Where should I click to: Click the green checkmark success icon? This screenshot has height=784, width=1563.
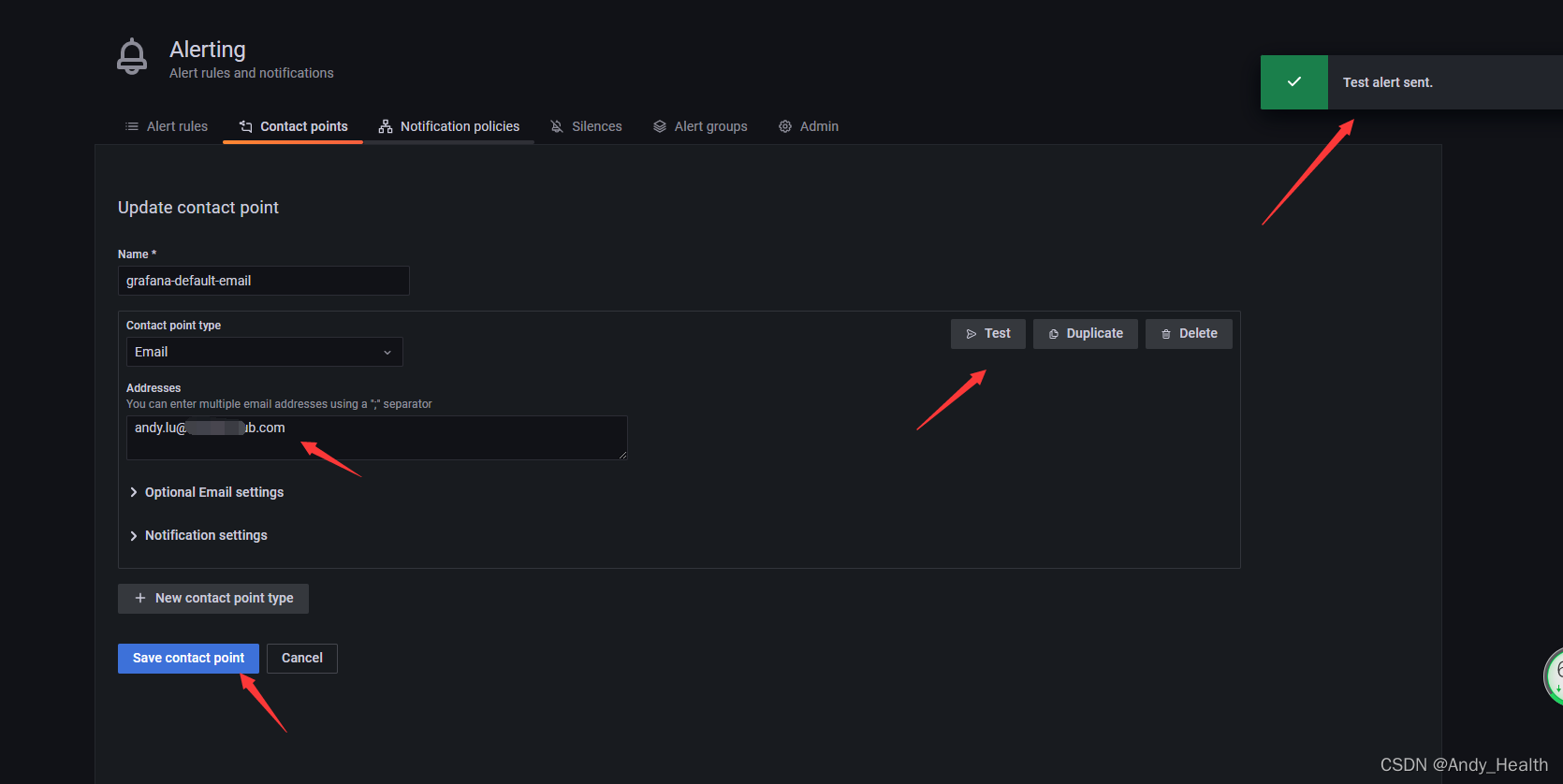point(1294,82)
